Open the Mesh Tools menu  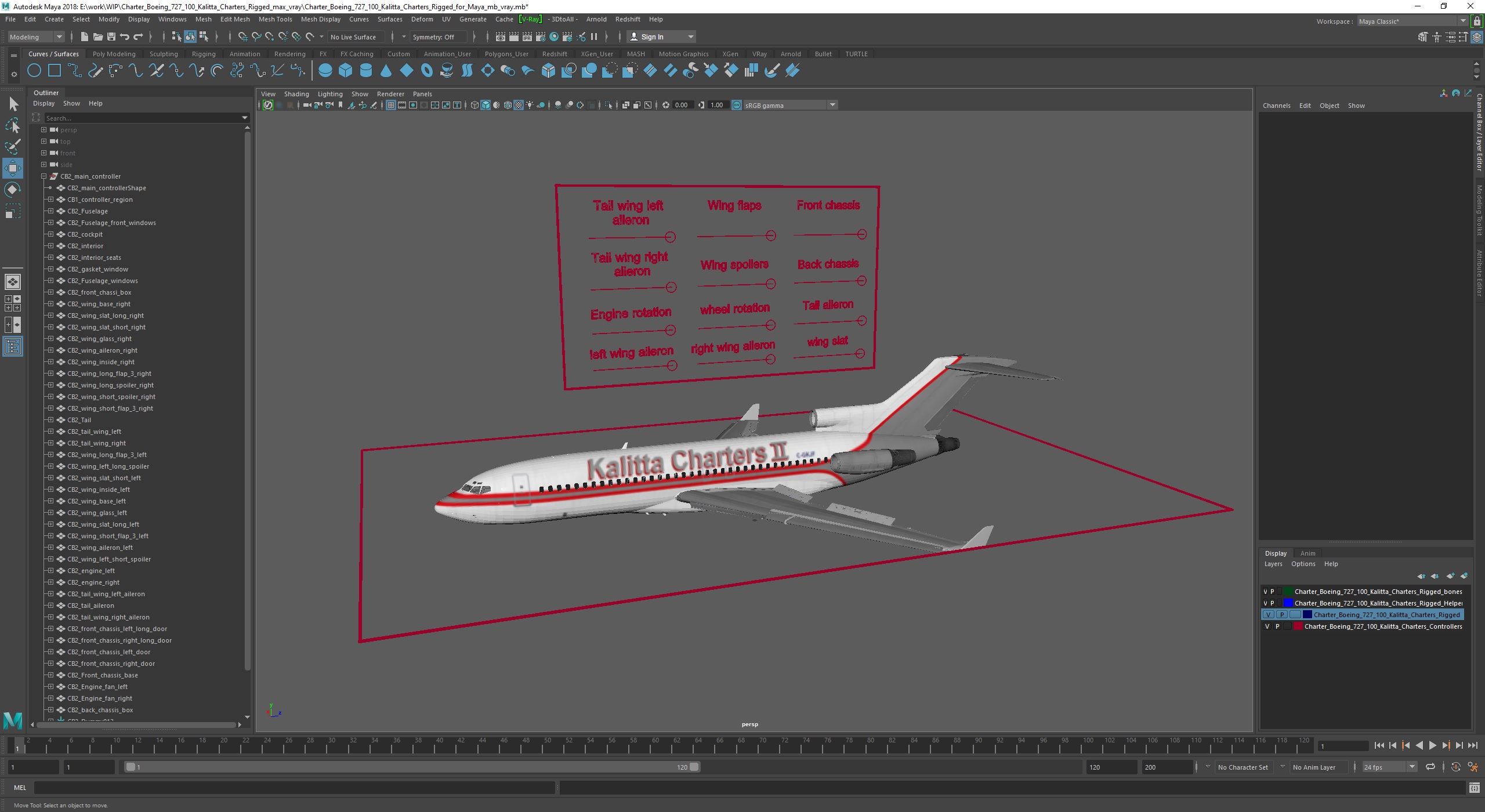pyautogui.click(x=275, y=19)
